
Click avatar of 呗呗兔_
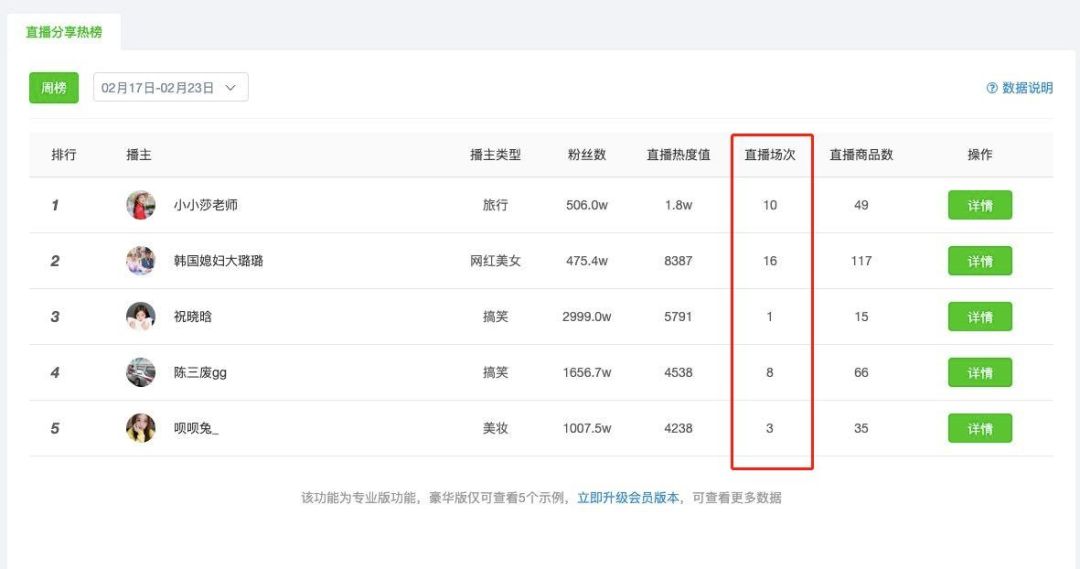pos(141,428)
